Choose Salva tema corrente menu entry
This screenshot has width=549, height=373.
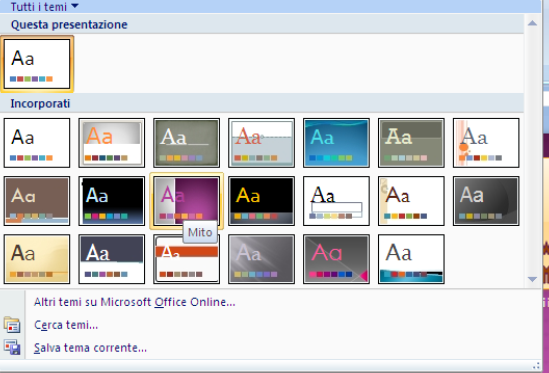pyautogui.click(x=90, y=348)
